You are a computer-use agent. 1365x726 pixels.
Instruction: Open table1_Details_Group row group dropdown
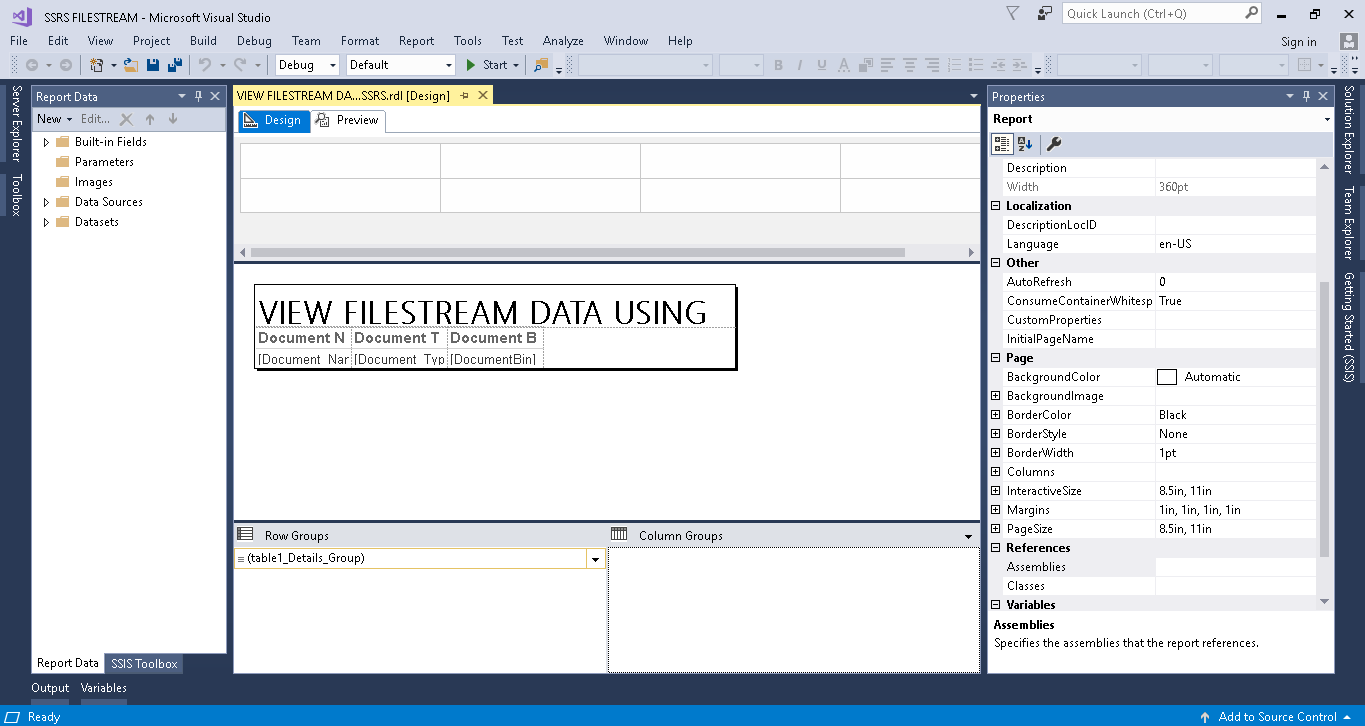pos(595,559)
